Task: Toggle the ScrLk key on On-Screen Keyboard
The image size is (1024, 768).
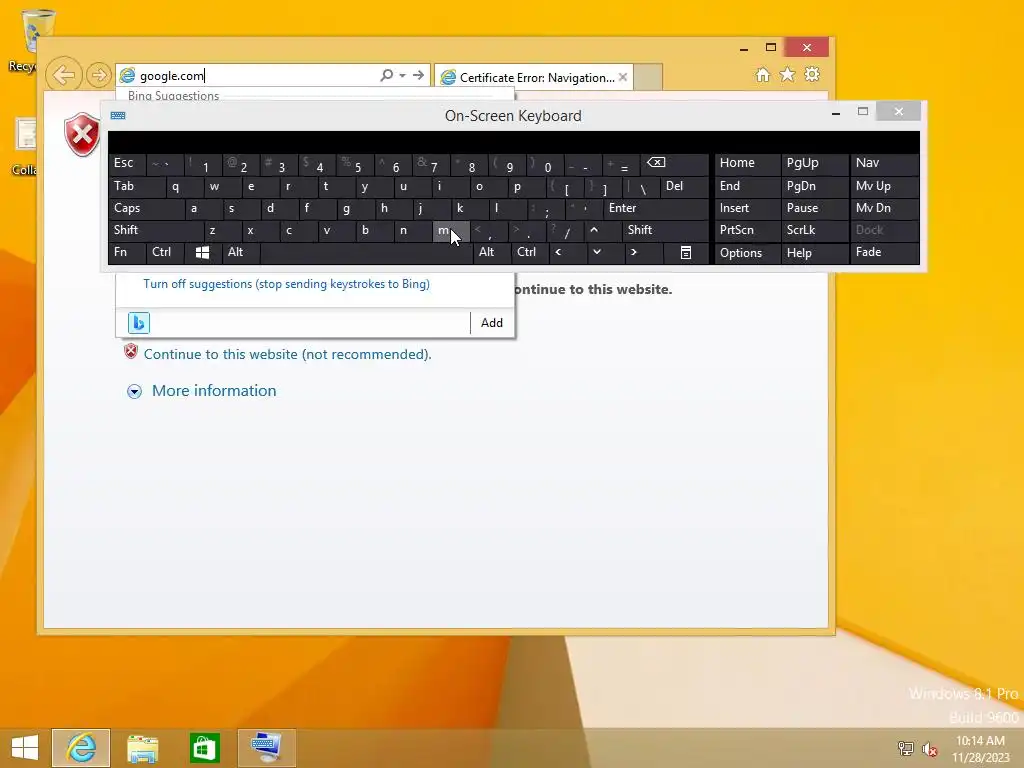Action: [x=814, y=230]
